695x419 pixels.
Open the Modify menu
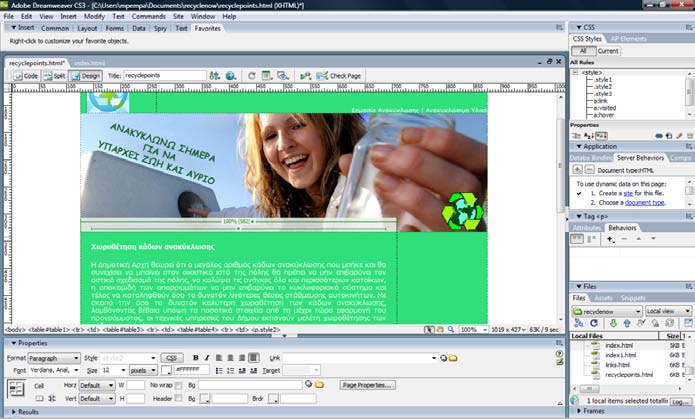click(94, 16)
